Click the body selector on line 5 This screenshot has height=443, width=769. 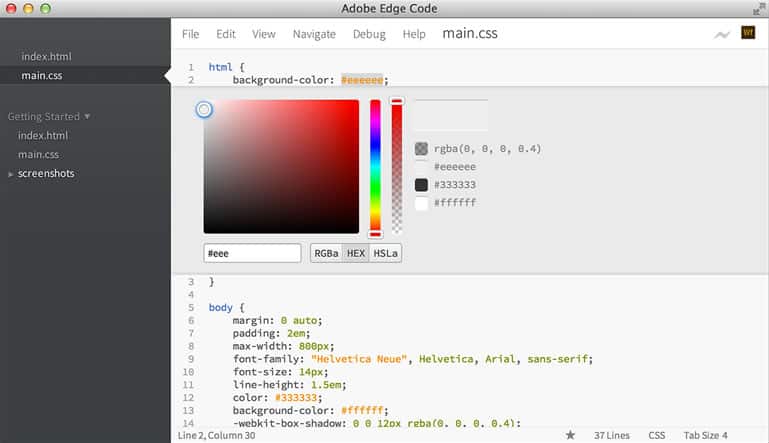[x=220, y=308]
